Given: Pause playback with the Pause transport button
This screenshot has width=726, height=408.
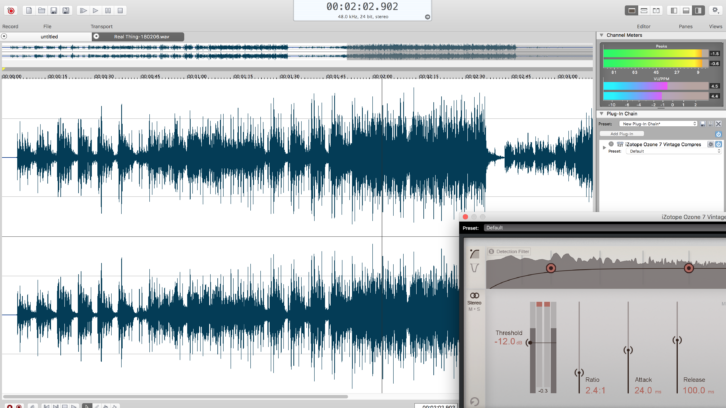Looking at the screenshot, I should (108, 10).
